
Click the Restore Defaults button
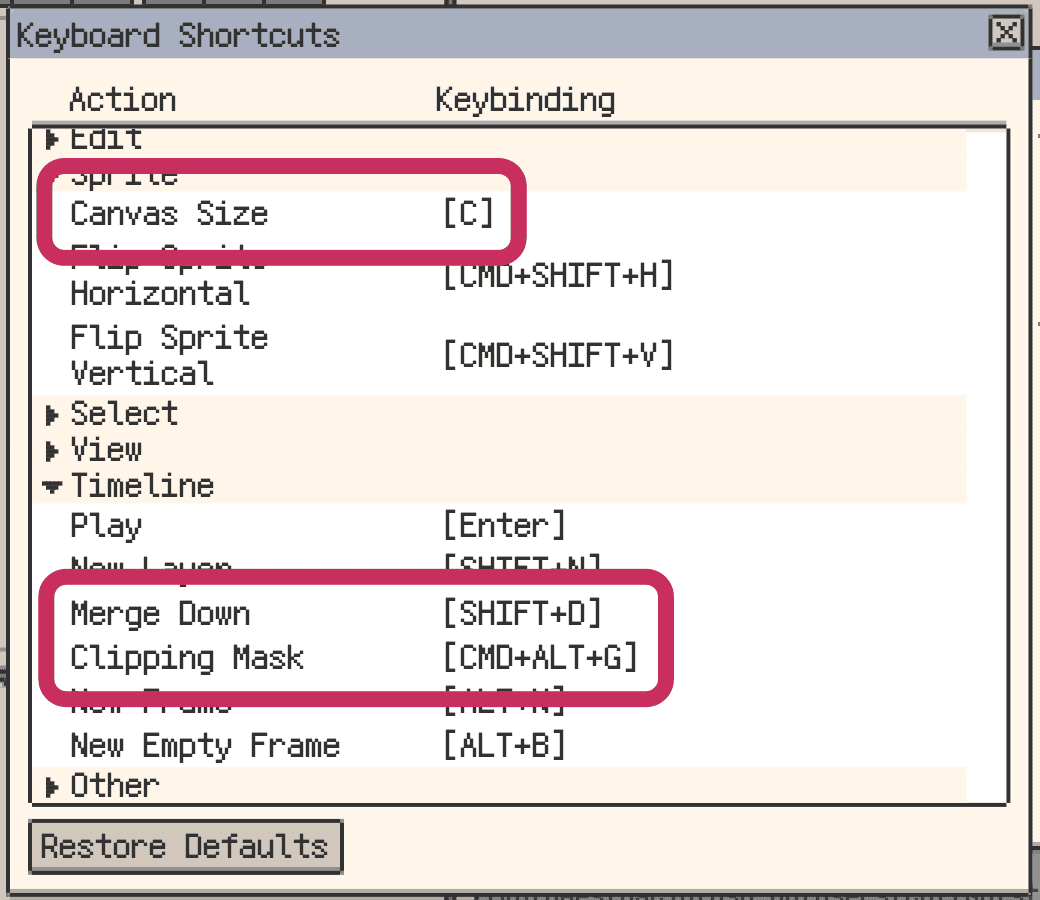[x=185, y=846]
